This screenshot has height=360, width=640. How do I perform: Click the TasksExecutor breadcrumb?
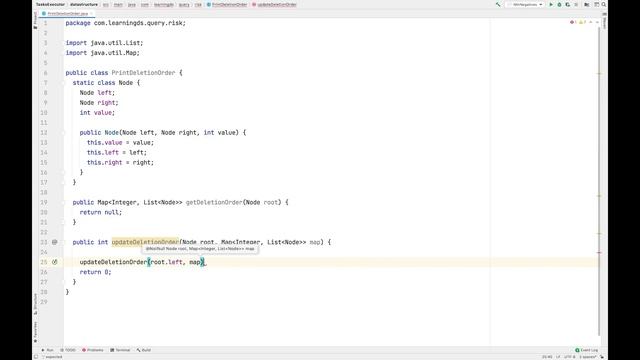[x=50, y=4]
